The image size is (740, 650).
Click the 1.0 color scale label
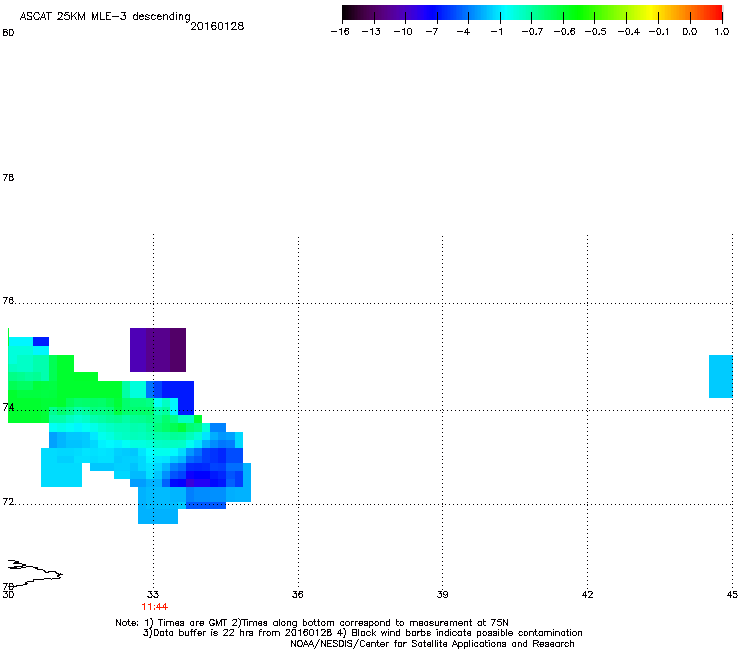(722, 32)
